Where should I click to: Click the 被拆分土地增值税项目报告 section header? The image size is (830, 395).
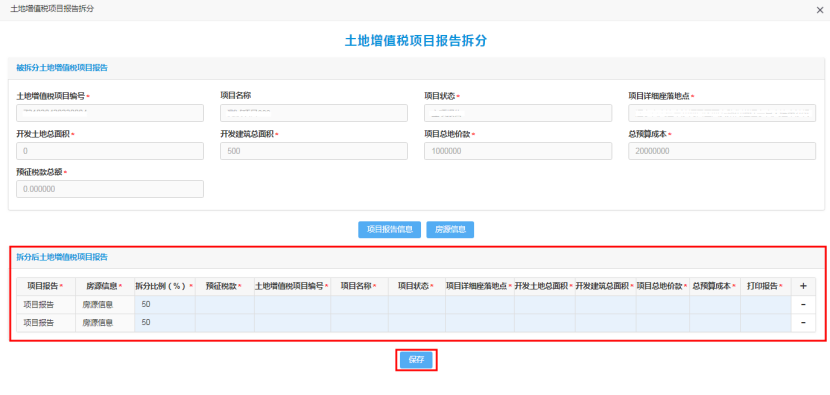(x=62, y=68)
